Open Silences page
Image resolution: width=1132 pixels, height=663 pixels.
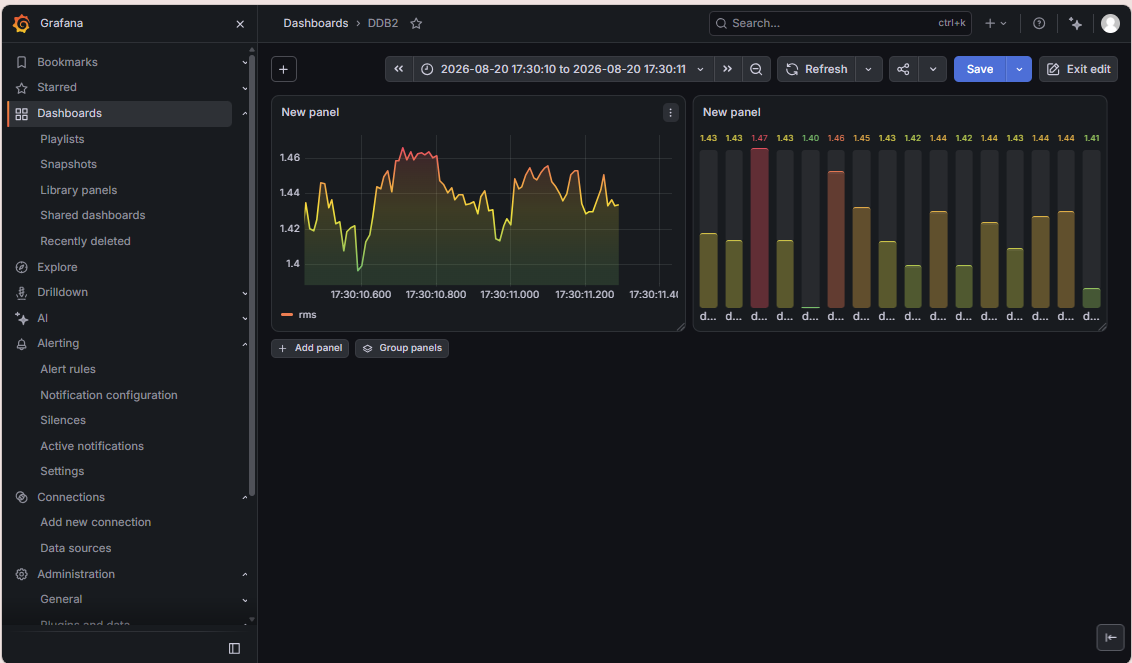pyautogui.click(x=63, y=420)
